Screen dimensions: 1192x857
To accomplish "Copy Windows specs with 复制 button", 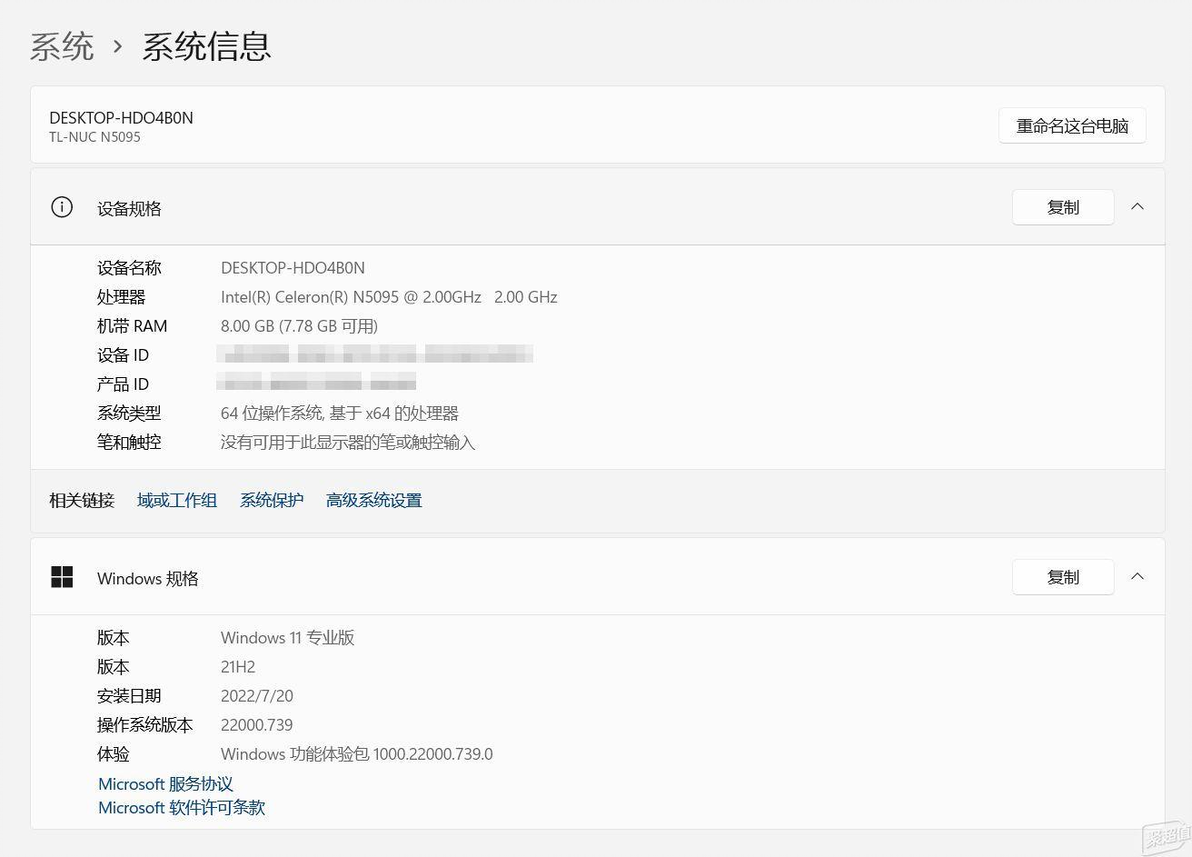I will pos(1063,577).
